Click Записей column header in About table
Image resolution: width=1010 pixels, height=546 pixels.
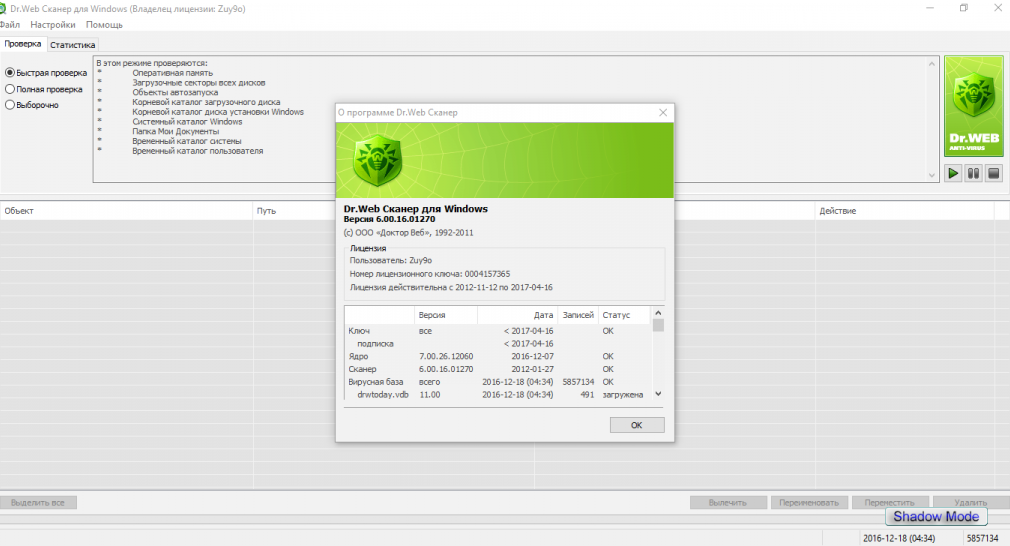tap(578, 315)
